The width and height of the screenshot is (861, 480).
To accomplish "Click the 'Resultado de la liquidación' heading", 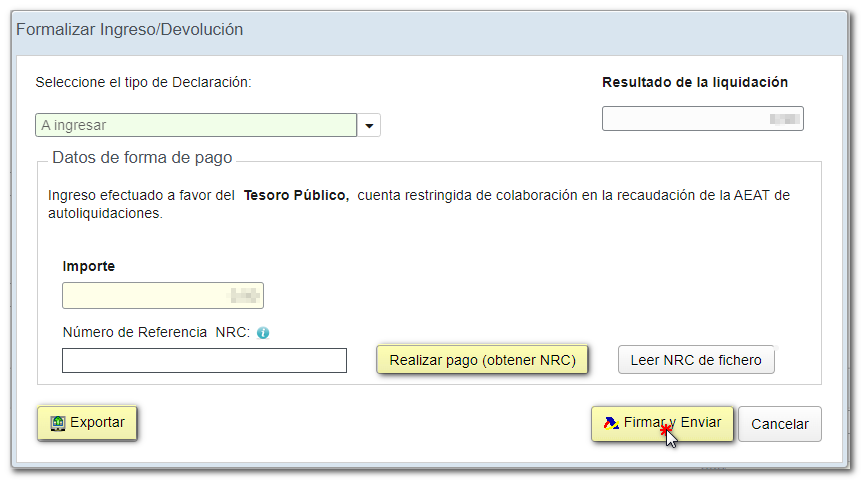I will point(694,82).
